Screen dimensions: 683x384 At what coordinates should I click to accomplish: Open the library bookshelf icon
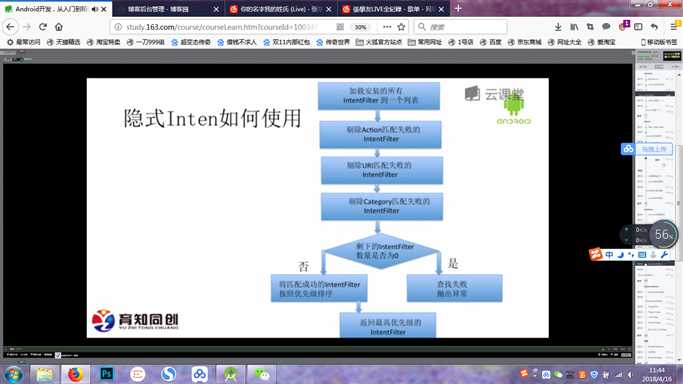[574, 27]
